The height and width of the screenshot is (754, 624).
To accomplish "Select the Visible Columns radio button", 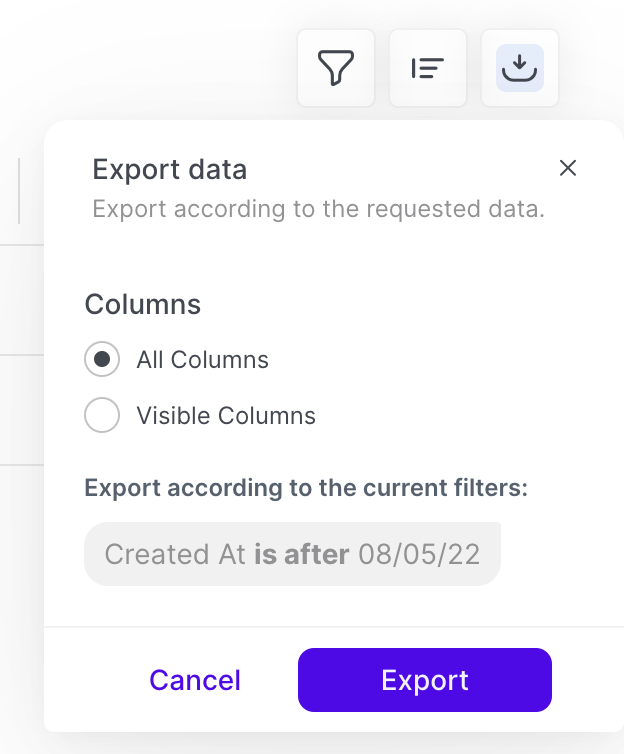I will (x=102, y=415).
